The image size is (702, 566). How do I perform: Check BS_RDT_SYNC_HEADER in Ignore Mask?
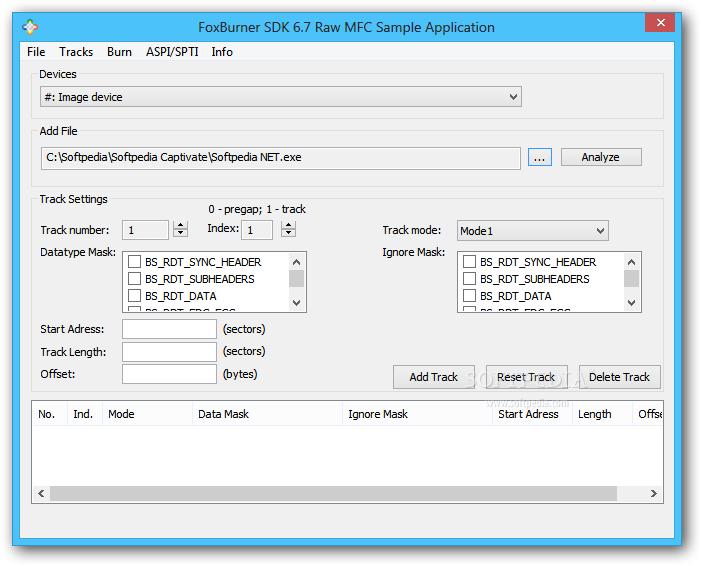click(x=469, y=262)
